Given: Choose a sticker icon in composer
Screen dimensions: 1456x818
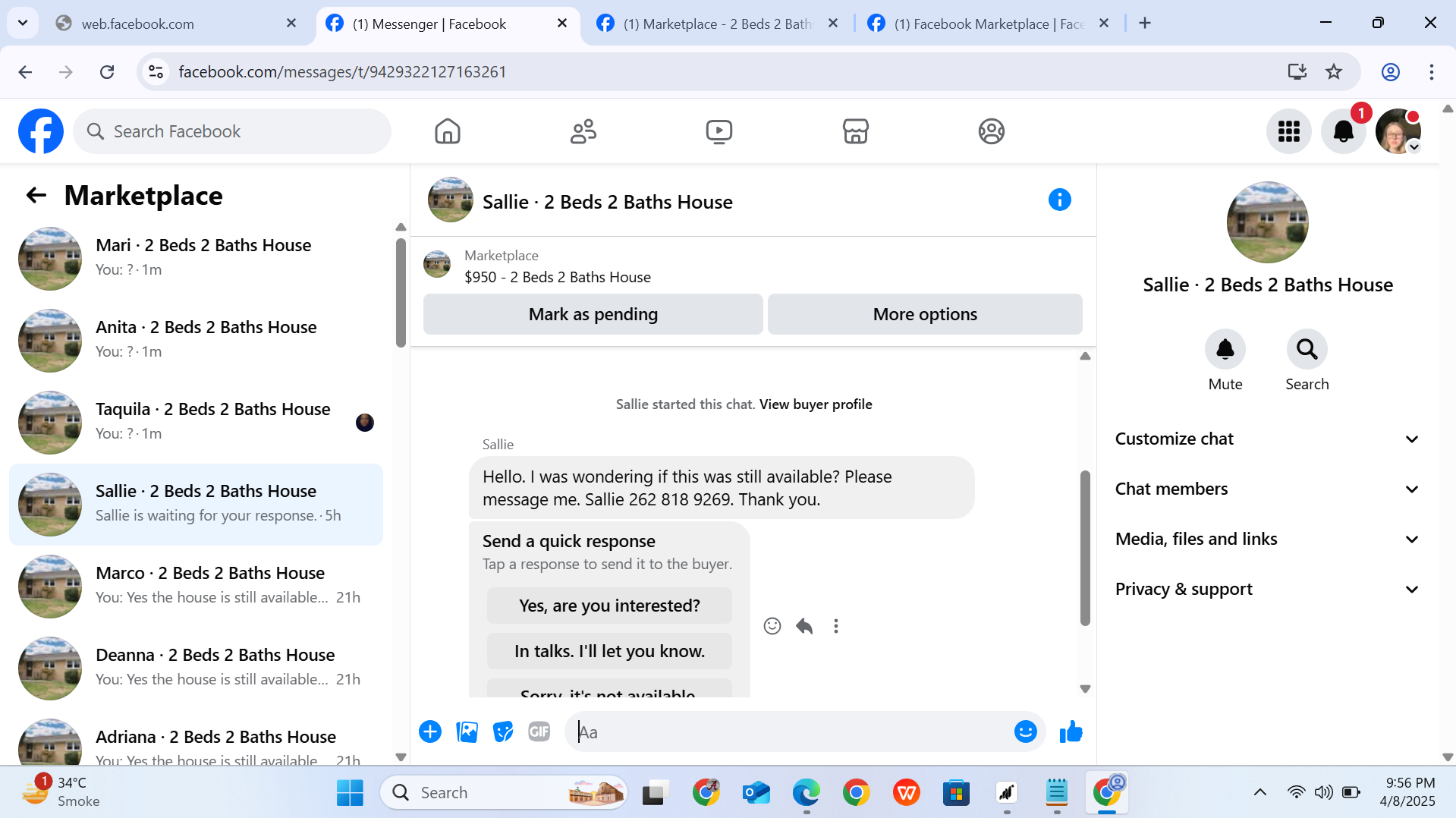Looking at the screenshot, I should pyautogui.click(x=503, y=731).
